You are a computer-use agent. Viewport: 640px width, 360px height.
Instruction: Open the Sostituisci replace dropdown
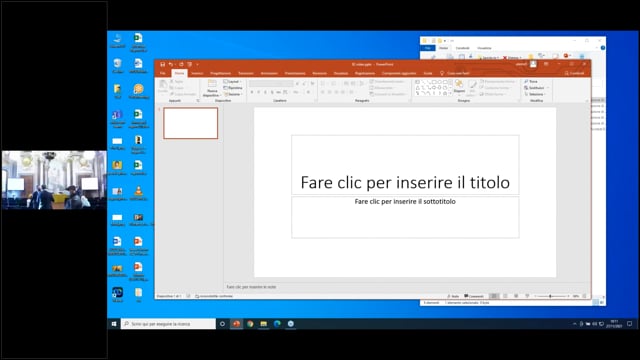point(536,88)
